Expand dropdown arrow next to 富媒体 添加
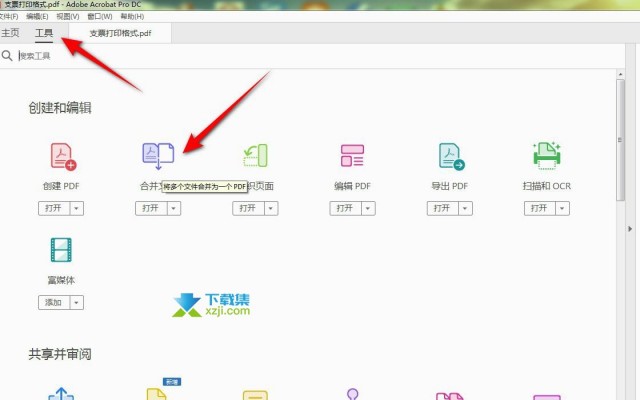The height and width of the screenshot is (400, 640). (77, 302)
